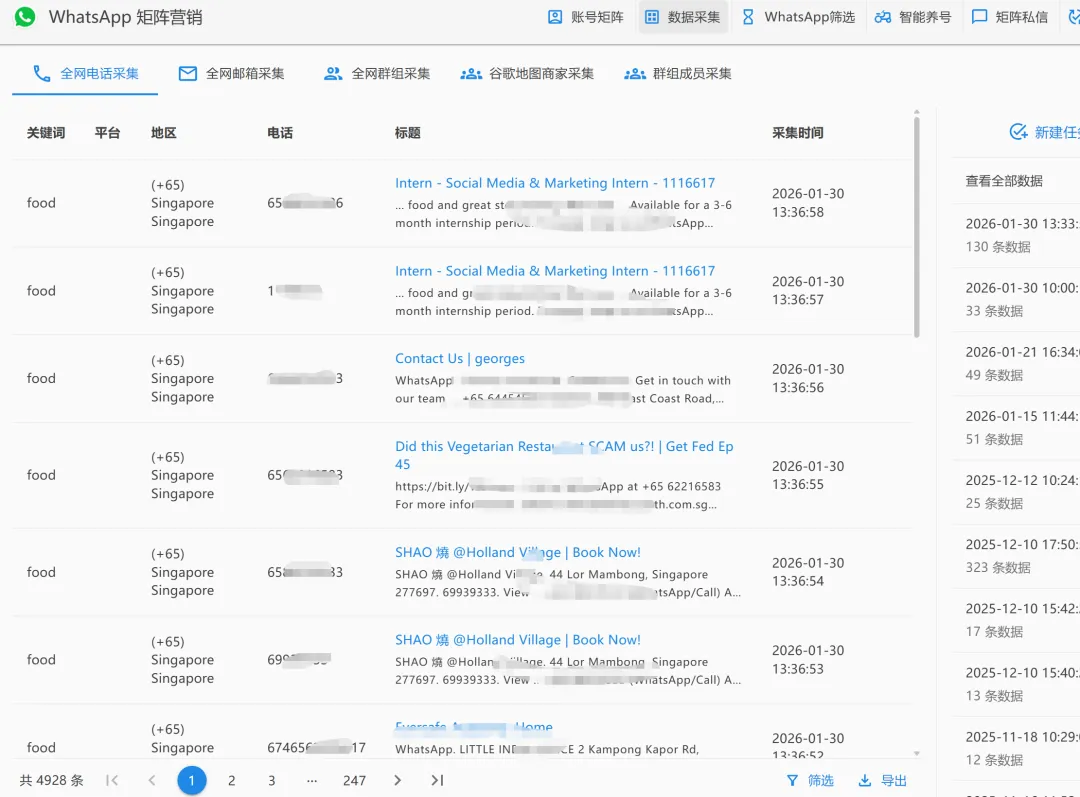This screenshot has width=1080, height=797.
Task: Click the WhatsApp logo icon
Action: [x=25, y=17]
